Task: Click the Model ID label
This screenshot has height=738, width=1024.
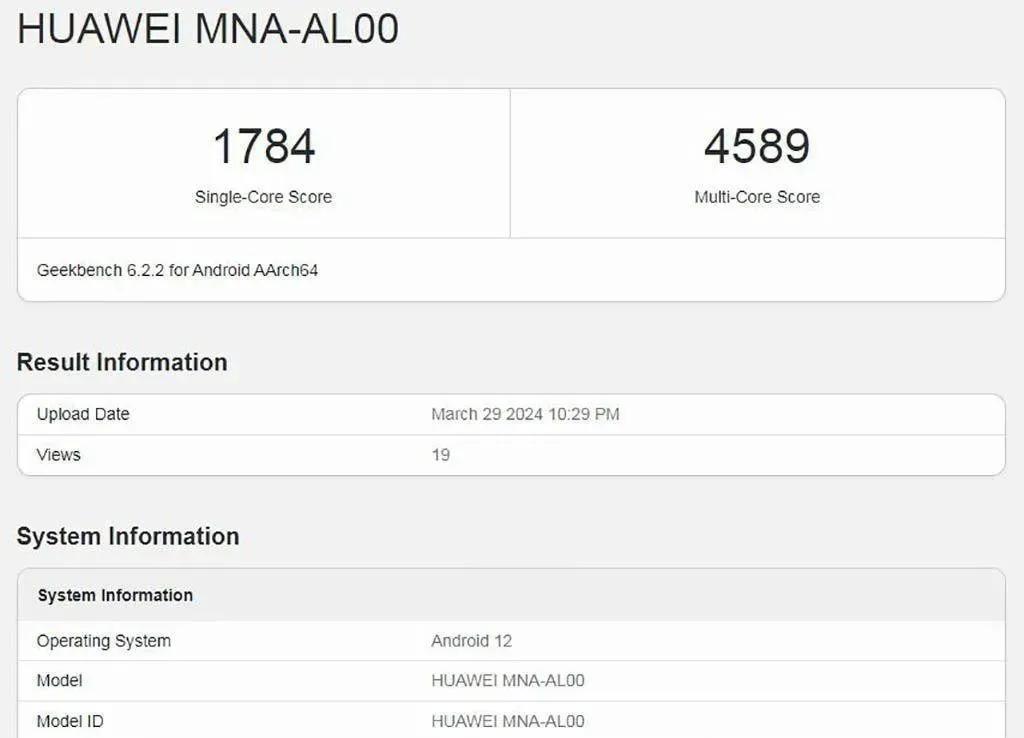Action: point(70,721)
